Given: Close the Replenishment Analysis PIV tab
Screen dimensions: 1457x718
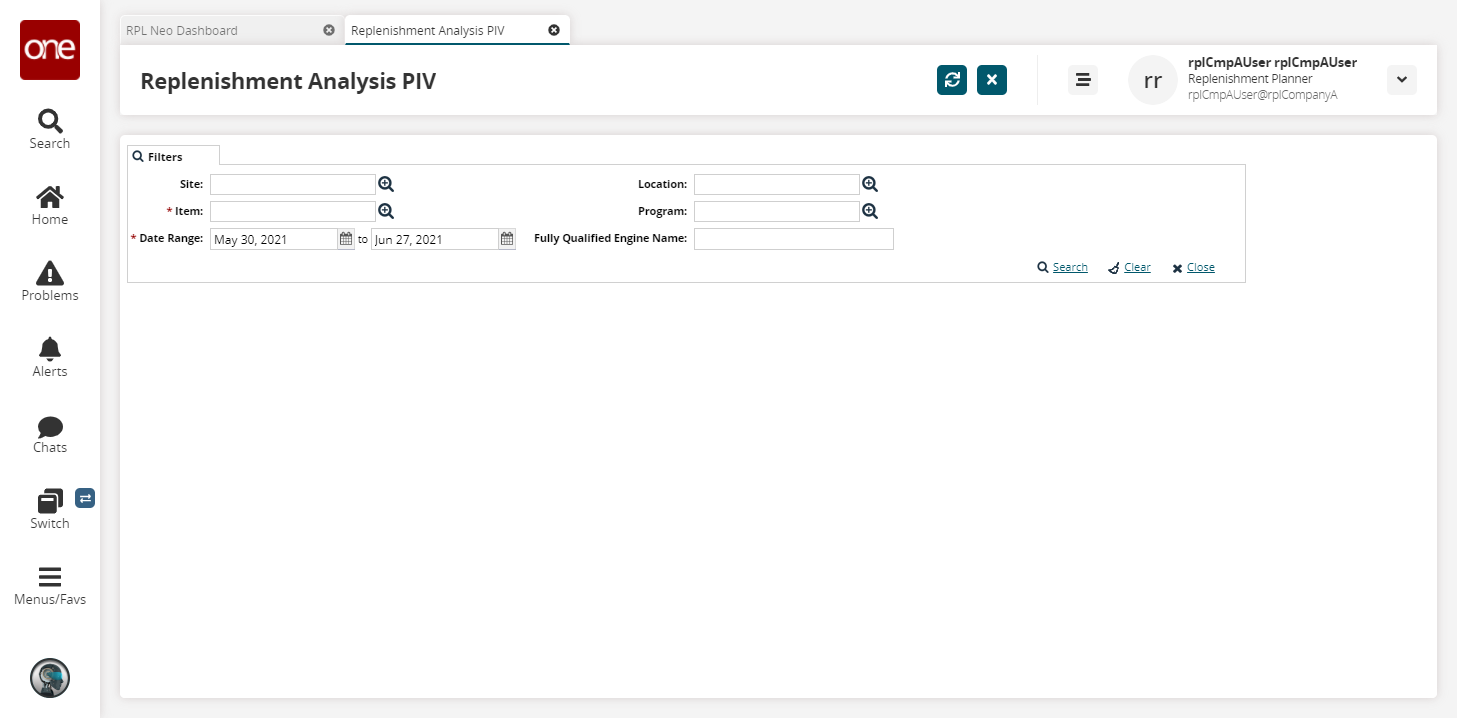Looking at the screenshot, I should point(554,30).
